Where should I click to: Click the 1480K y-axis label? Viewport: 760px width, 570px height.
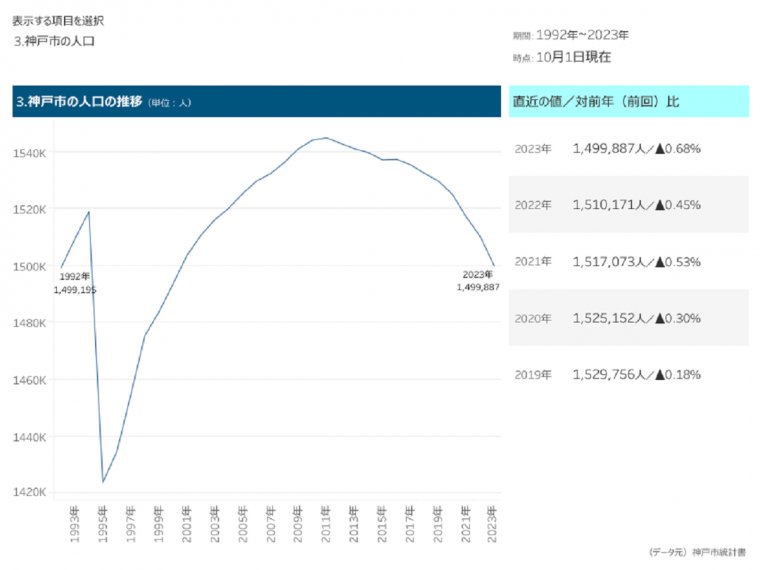click(30, 323)
